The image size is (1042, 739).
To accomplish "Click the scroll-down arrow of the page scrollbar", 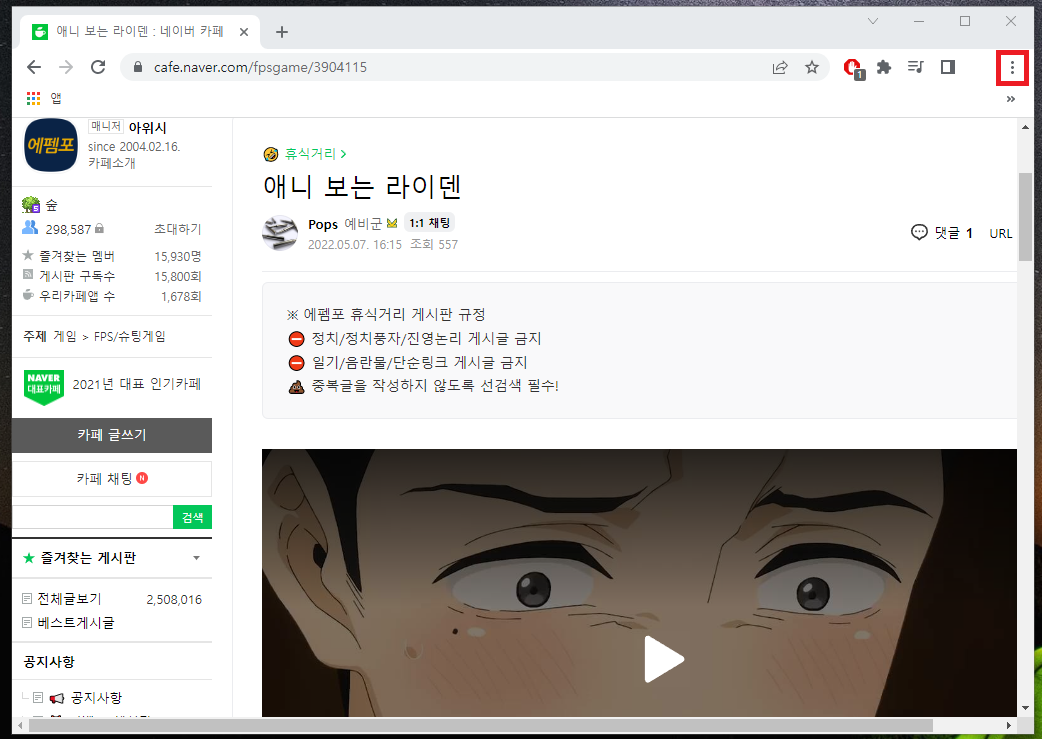I will [x=1025, y=708].
